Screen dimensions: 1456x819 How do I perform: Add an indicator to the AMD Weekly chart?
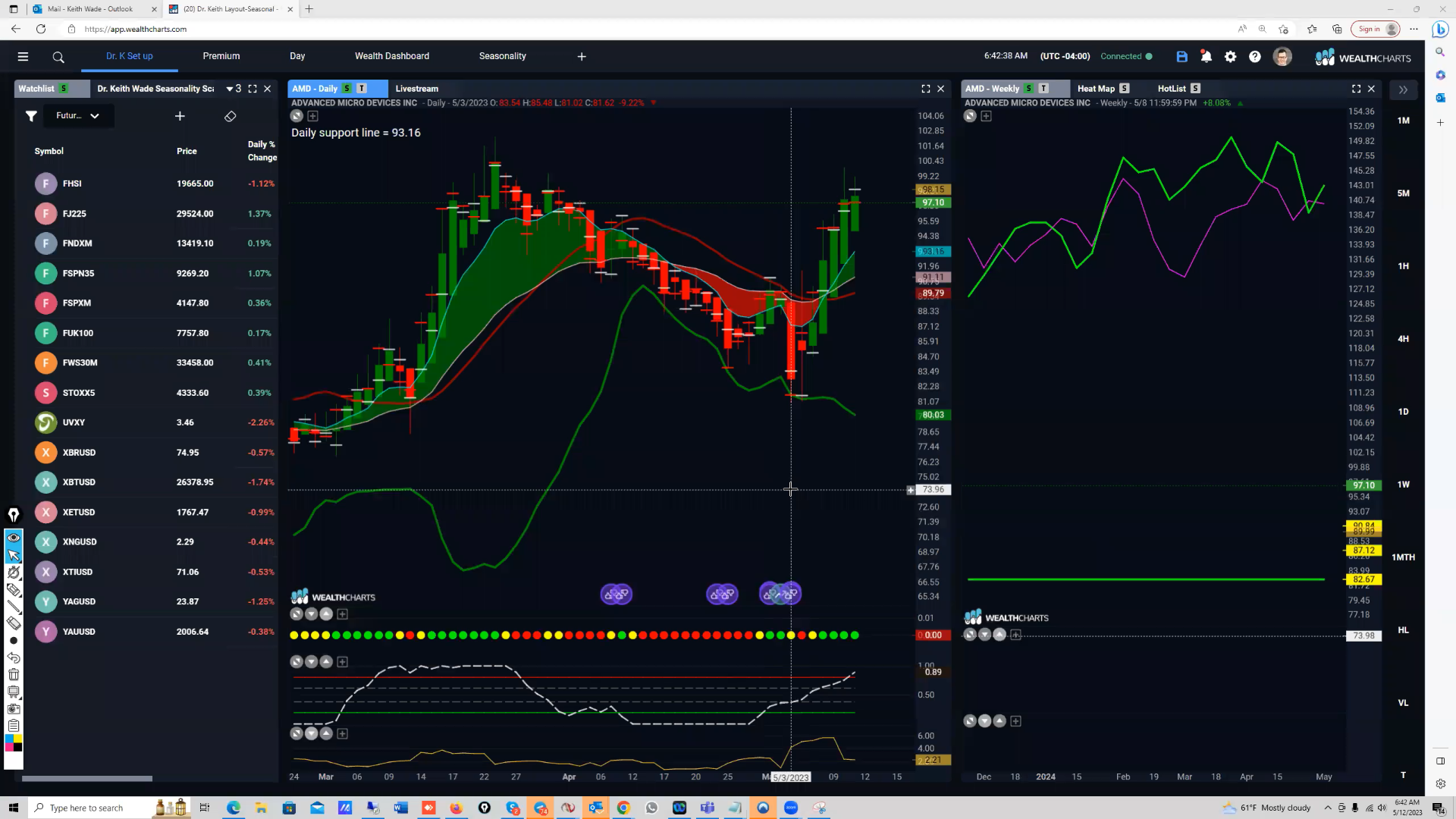(986, 116)
